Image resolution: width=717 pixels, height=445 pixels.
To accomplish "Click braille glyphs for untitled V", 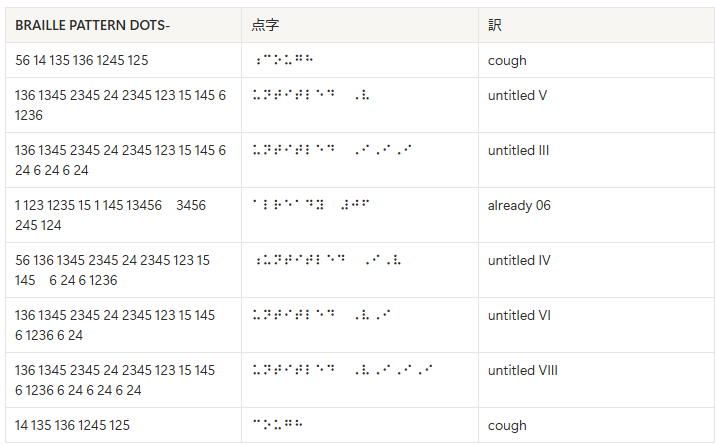I will (311, 95).
